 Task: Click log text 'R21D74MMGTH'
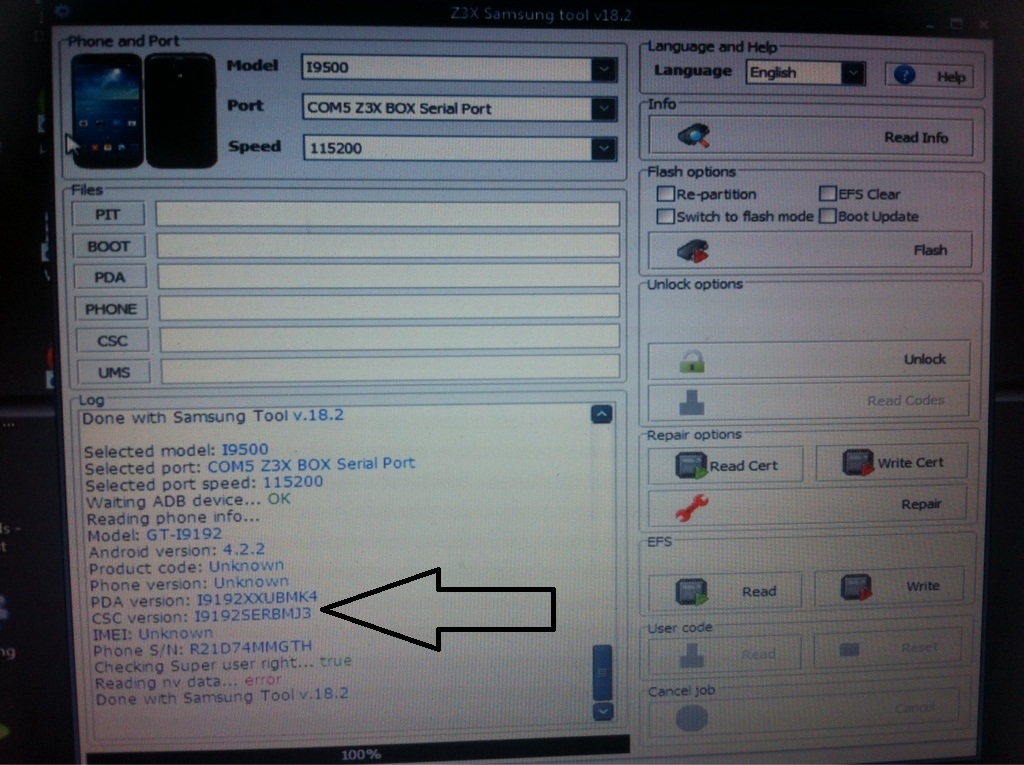tap(251, 648)
